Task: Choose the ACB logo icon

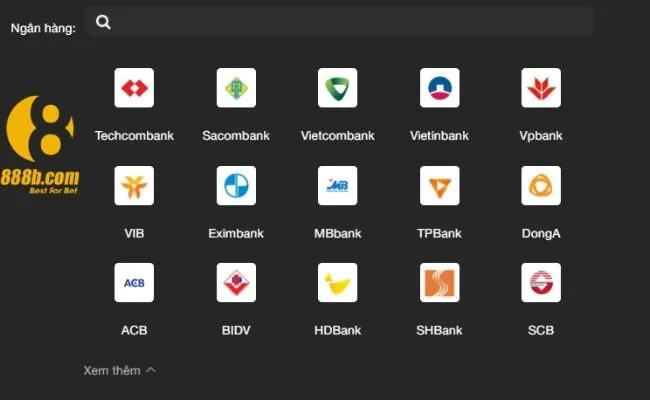Action: [134, 283]
